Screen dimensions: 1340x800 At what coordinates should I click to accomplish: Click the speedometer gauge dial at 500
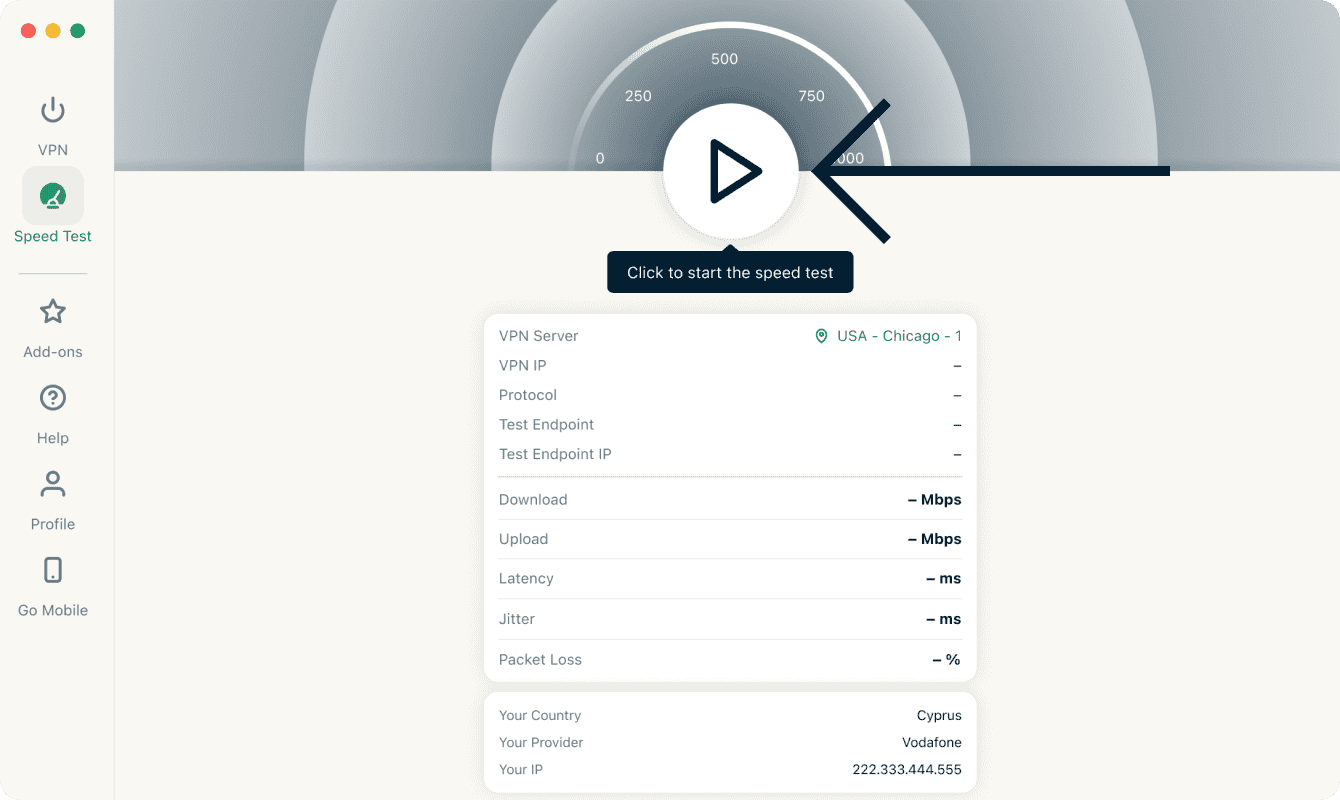click(x=724, y=59)
